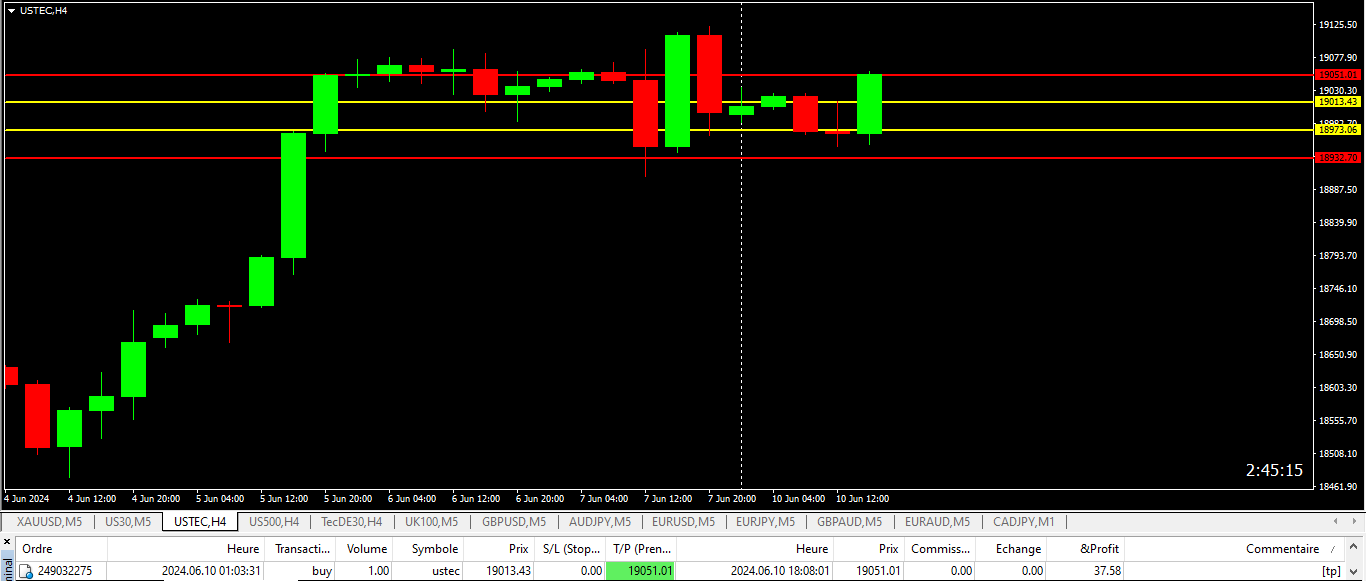The image size is (1366, 581).
Task: Click the Symbole column header
Action: tap(434, 549)
